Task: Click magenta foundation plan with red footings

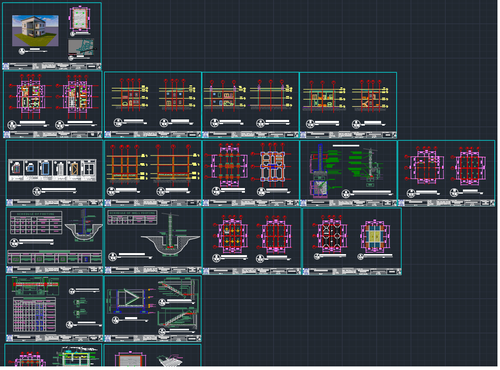Action: pyautogui.click(x=227, y=164)
